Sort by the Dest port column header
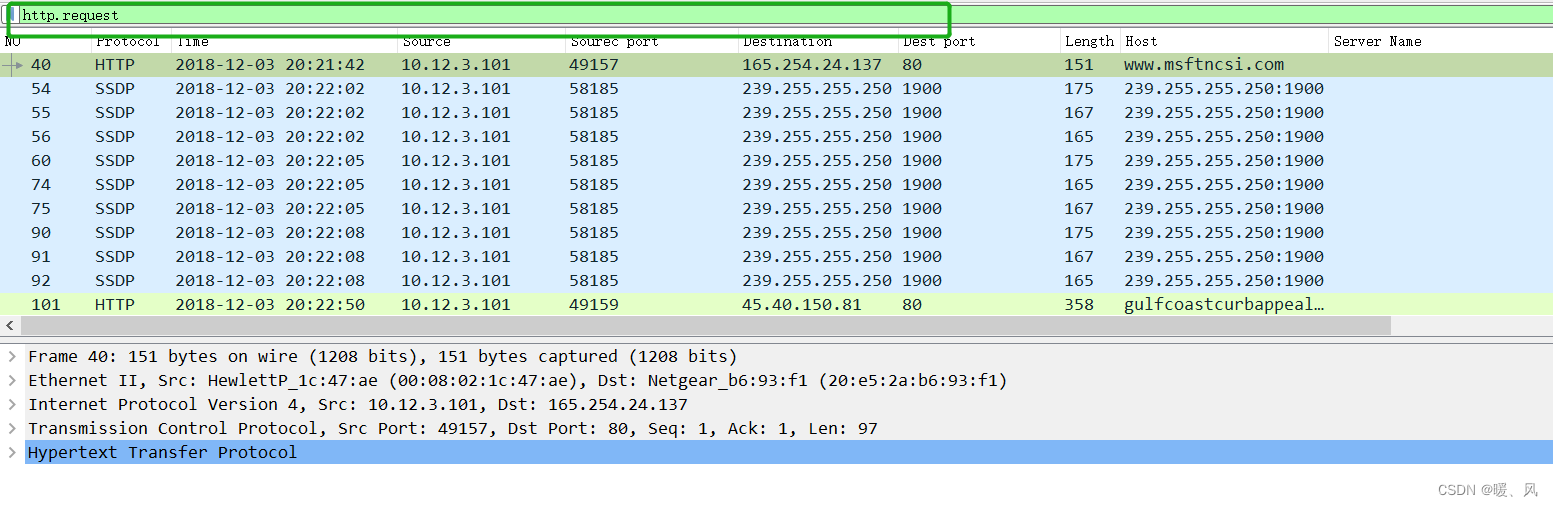Viewport: 1553px width, 506px height. point(979,42)
